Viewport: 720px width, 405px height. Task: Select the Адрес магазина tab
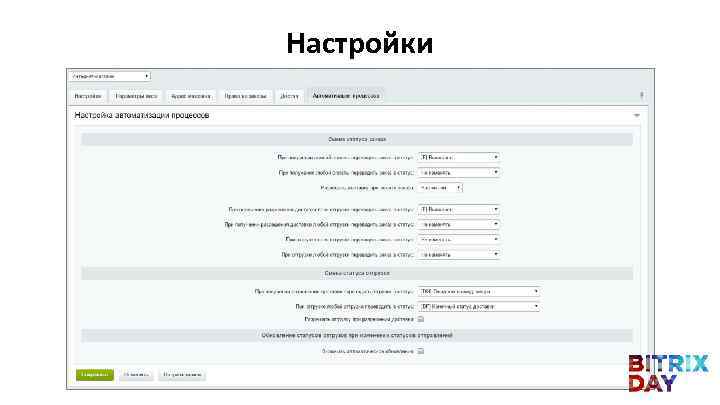coord(191,96)
